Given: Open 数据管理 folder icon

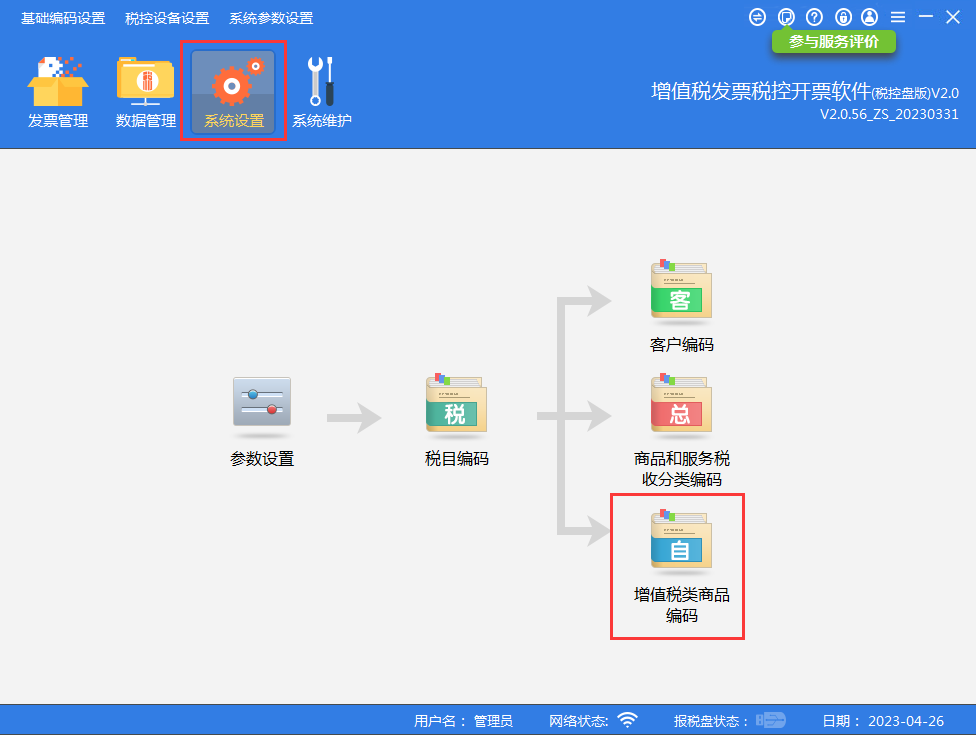Looking at the screenshot, I should tap(145, 82).
